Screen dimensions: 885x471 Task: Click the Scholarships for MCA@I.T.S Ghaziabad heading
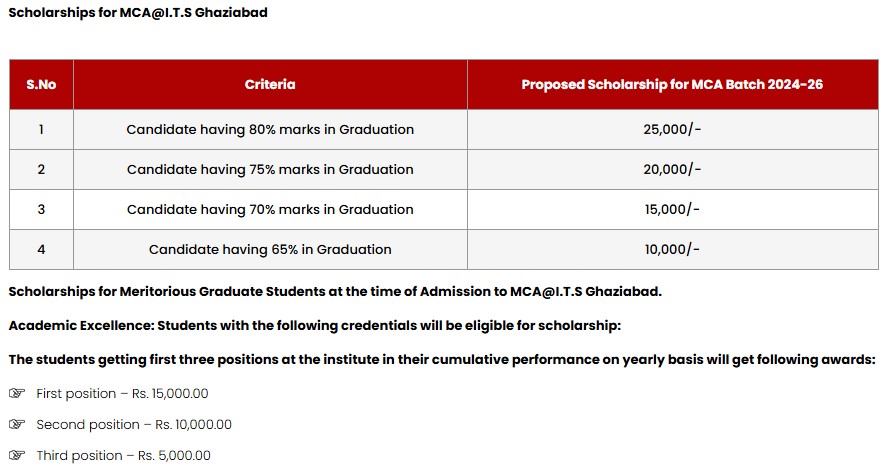pos(138,12)
